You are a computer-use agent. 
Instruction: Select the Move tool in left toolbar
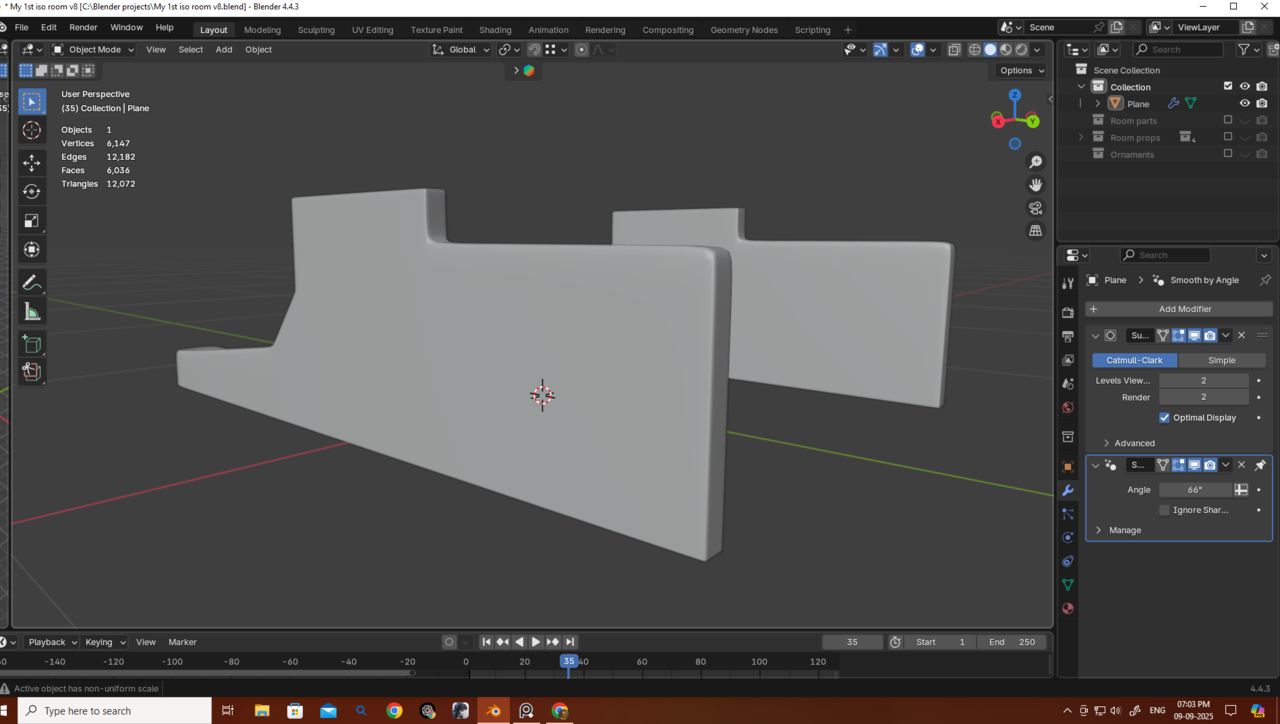[x=32, y=162]
